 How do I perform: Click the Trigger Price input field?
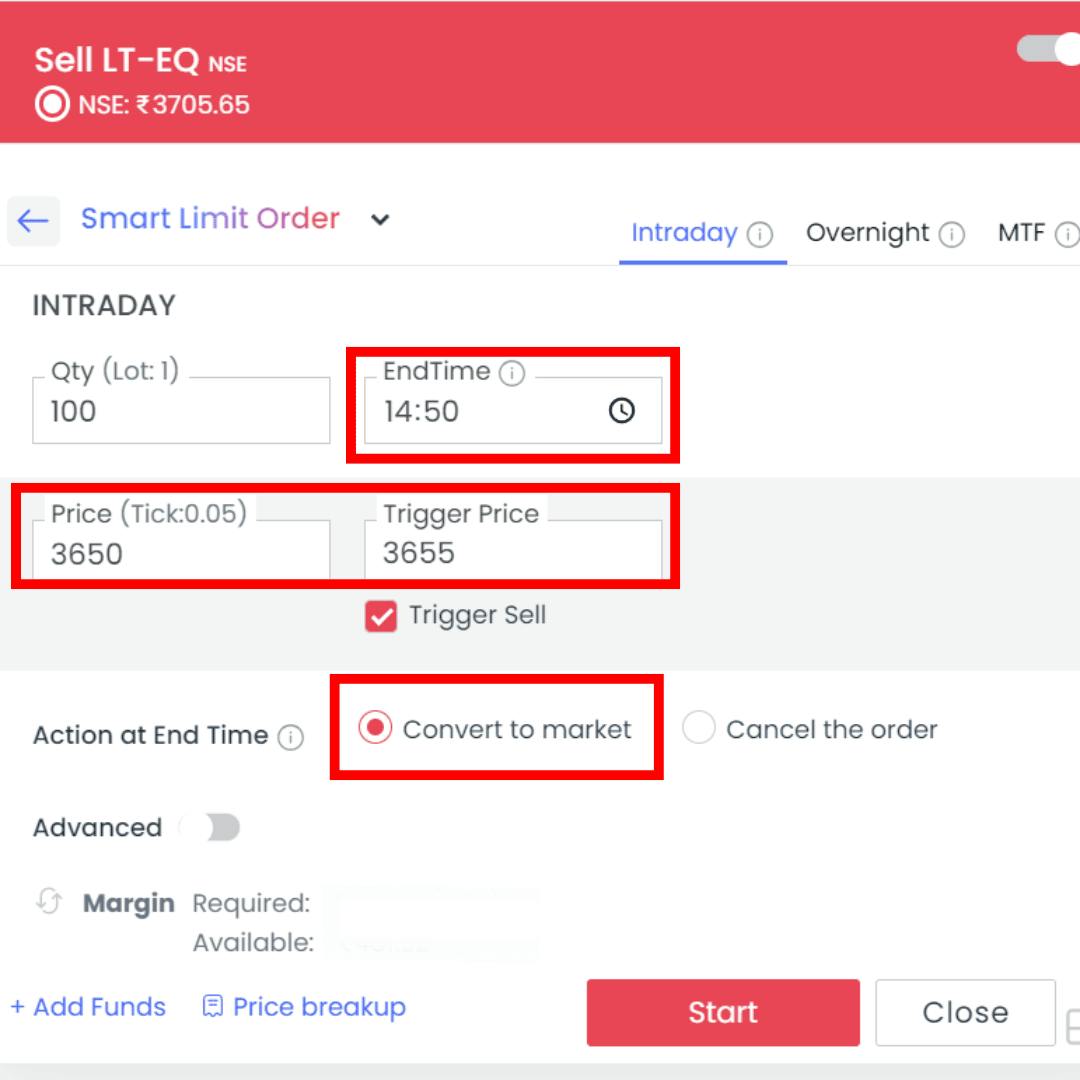(512, 552)
